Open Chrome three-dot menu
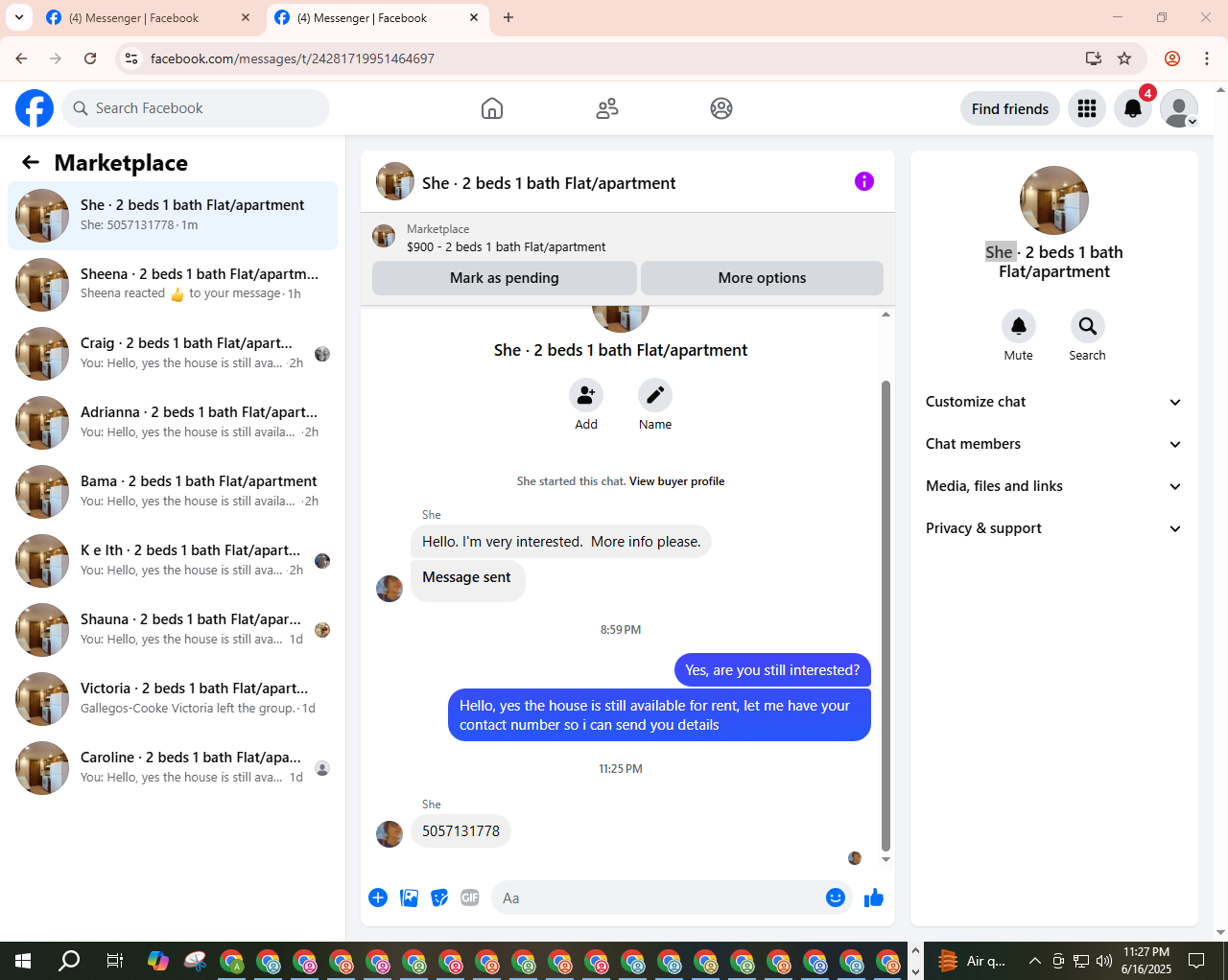The width and height of the screenshot is (1228, 980). pyautogui.click(x=1207, y=58)
